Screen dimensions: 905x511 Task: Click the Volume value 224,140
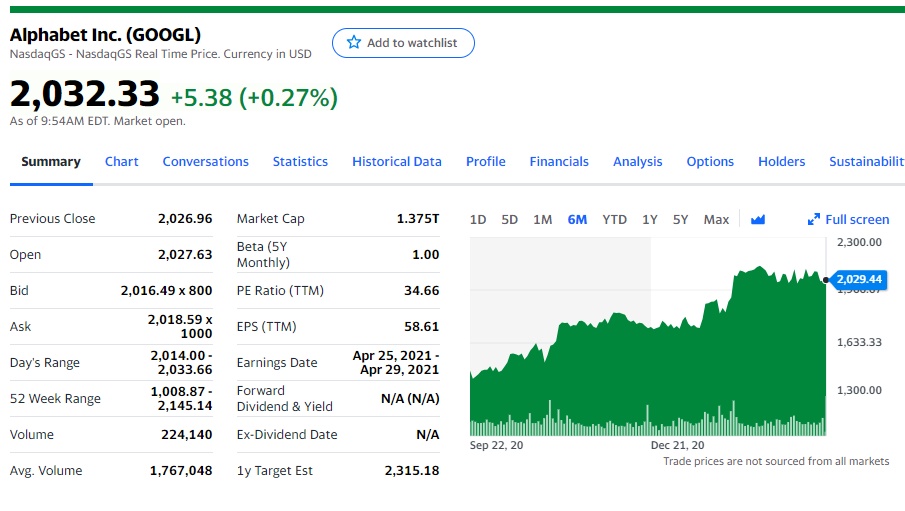coord(186,435)
